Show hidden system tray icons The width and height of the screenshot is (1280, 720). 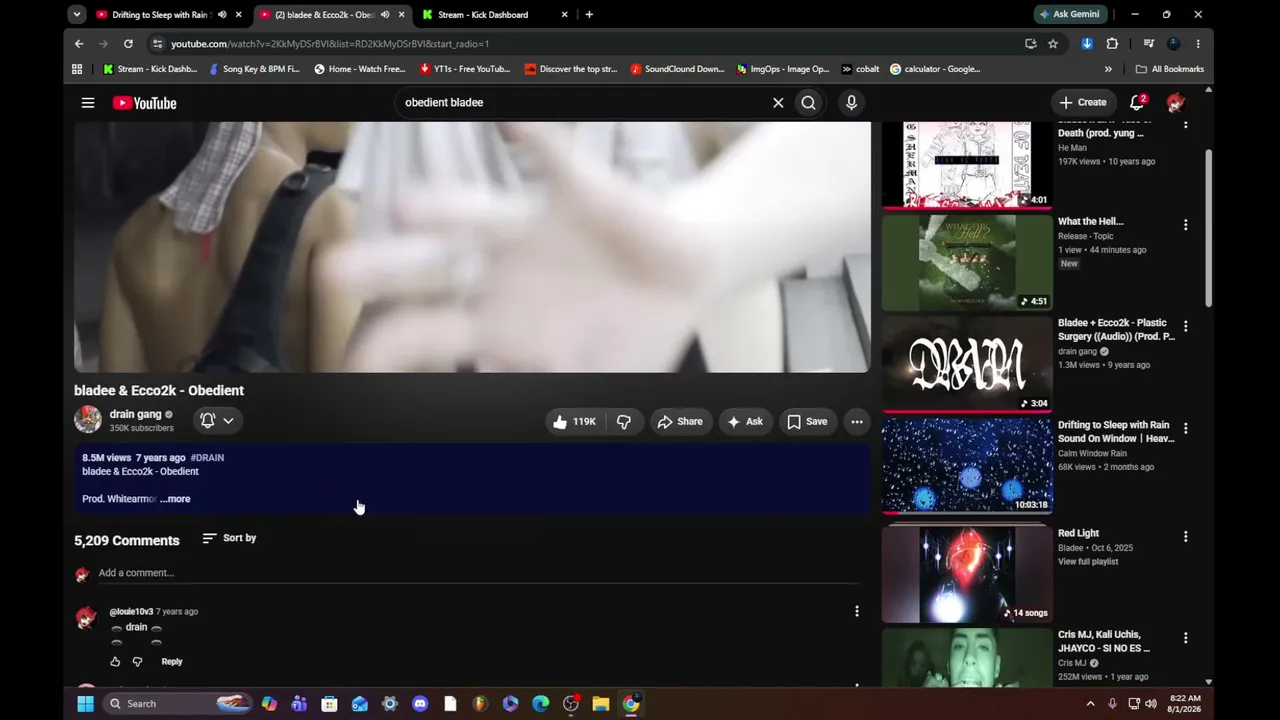(1090, 704)
